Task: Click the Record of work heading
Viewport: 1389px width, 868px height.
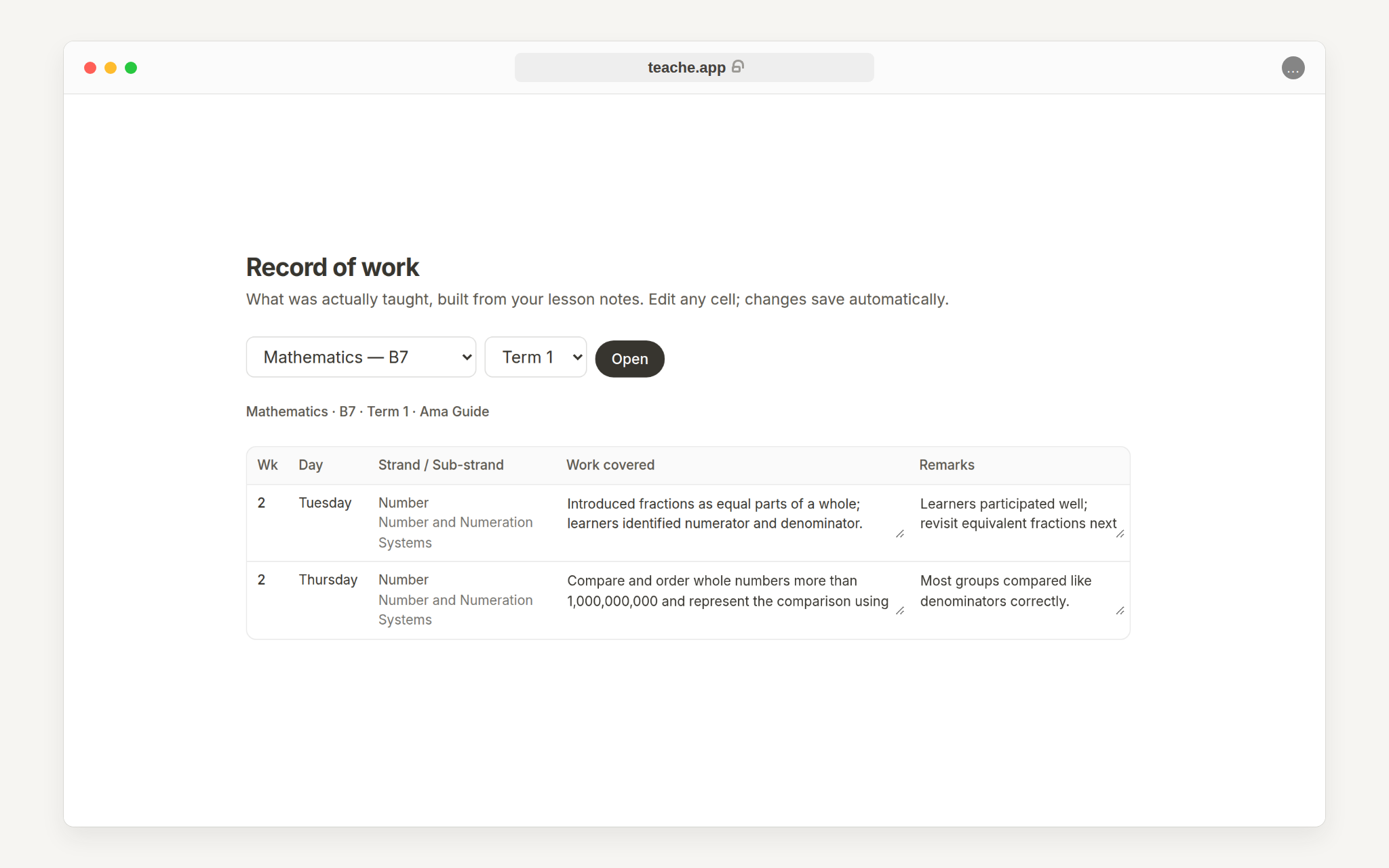Action: click(x=332, y=267)
